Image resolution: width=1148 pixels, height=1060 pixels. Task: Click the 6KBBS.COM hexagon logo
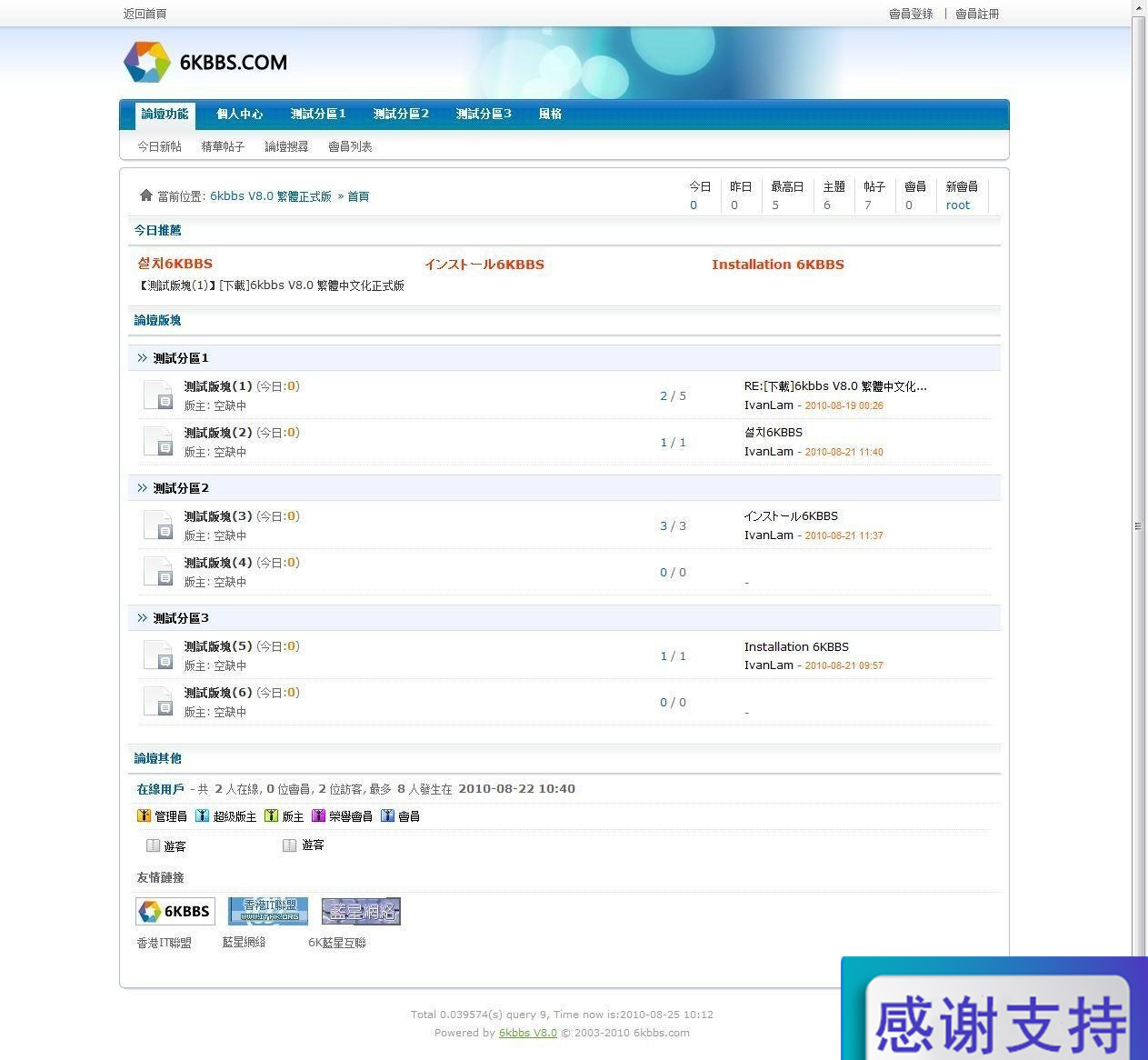[147, 62]
